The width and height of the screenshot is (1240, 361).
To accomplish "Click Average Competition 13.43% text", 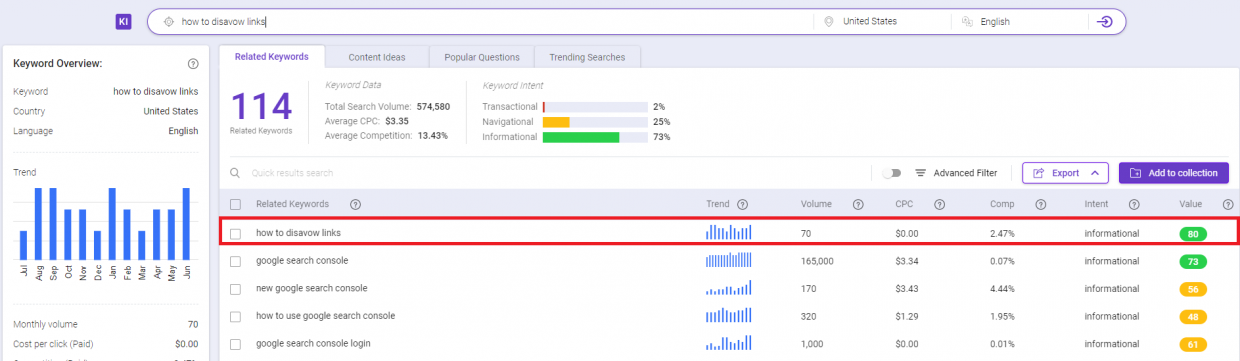I will tap(386, 135).
